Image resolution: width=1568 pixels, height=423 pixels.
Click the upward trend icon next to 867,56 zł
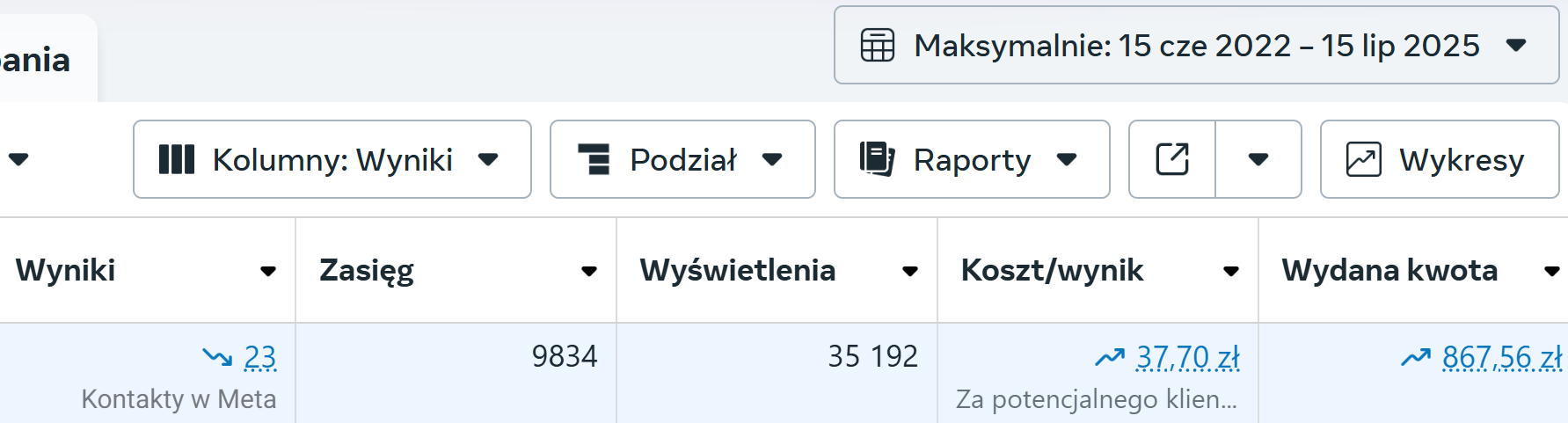tap(1416, 357)
